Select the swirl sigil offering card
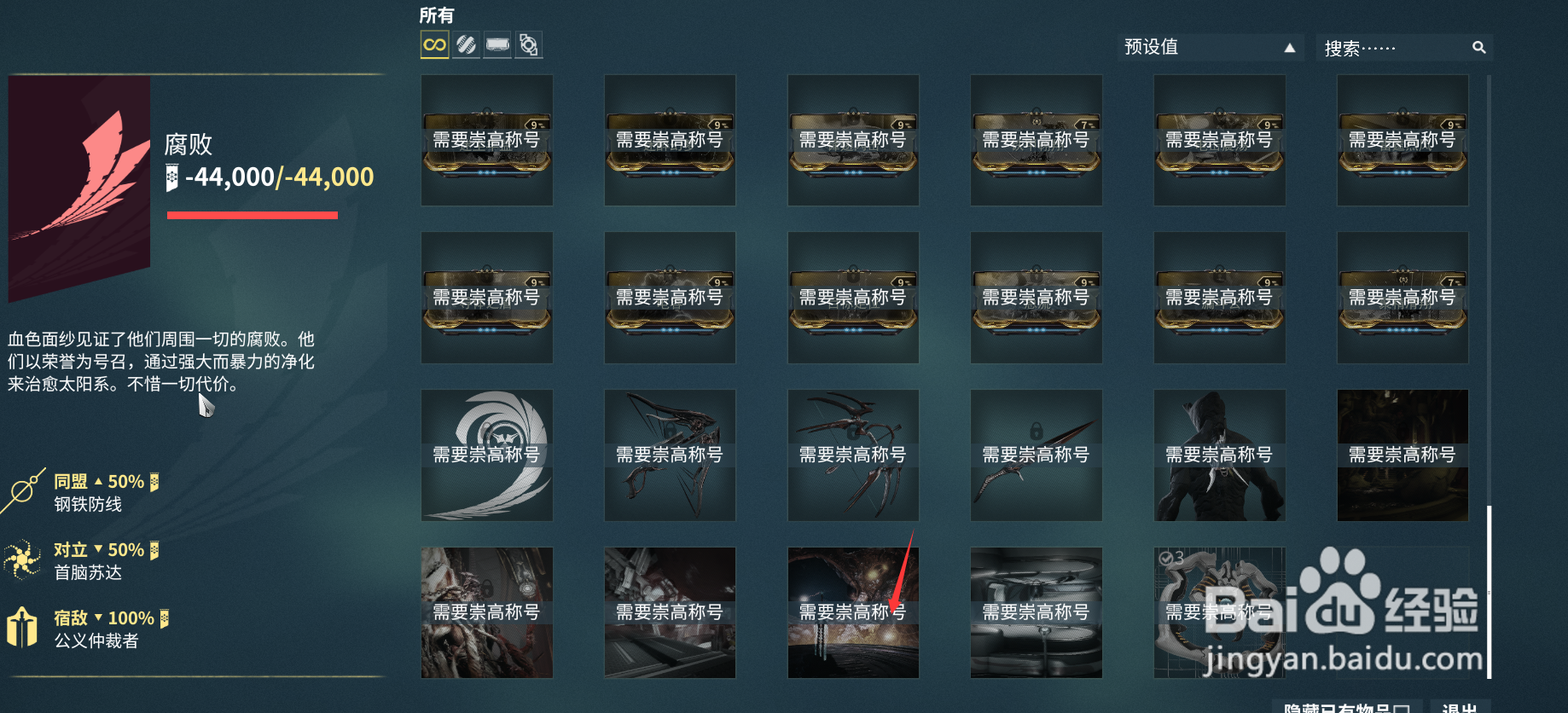Viewport: 1568px width, 713px height. (487, 455)
